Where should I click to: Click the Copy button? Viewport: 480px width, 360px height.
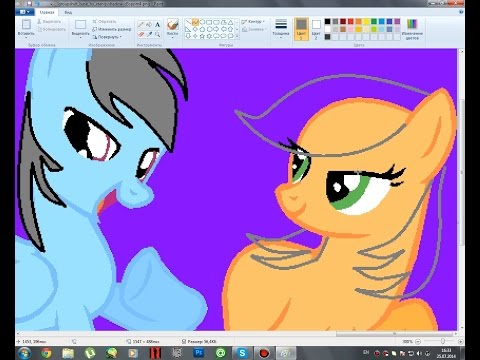[51, 29]
